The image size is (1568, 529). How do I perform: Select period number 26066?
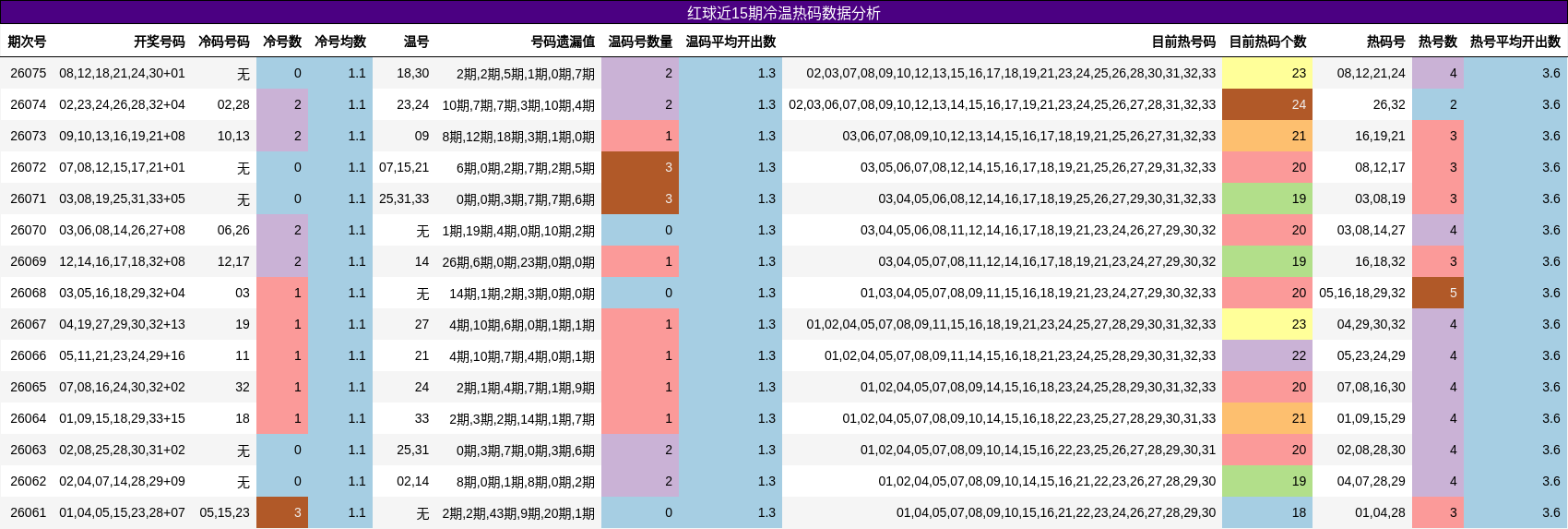[28, 355]
